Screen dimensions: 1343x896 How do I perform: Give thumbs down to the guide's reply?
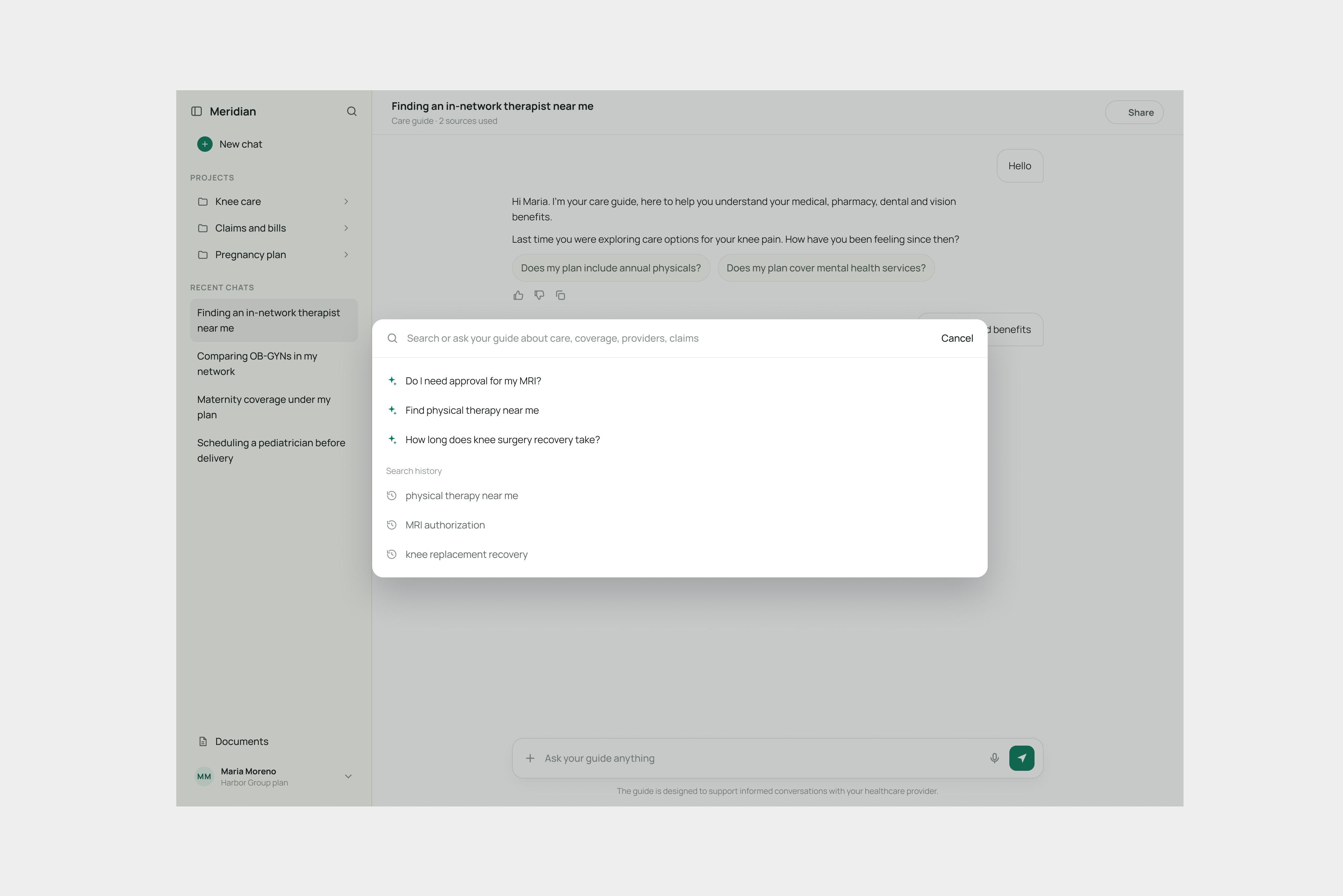click(539, 296)
